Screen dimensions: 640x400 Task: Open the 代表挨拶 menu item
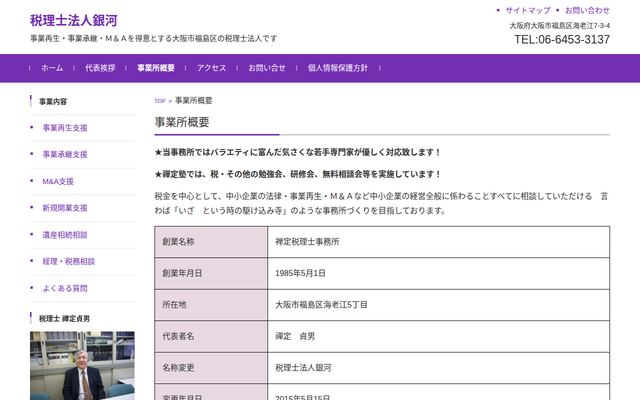[100, 68]
